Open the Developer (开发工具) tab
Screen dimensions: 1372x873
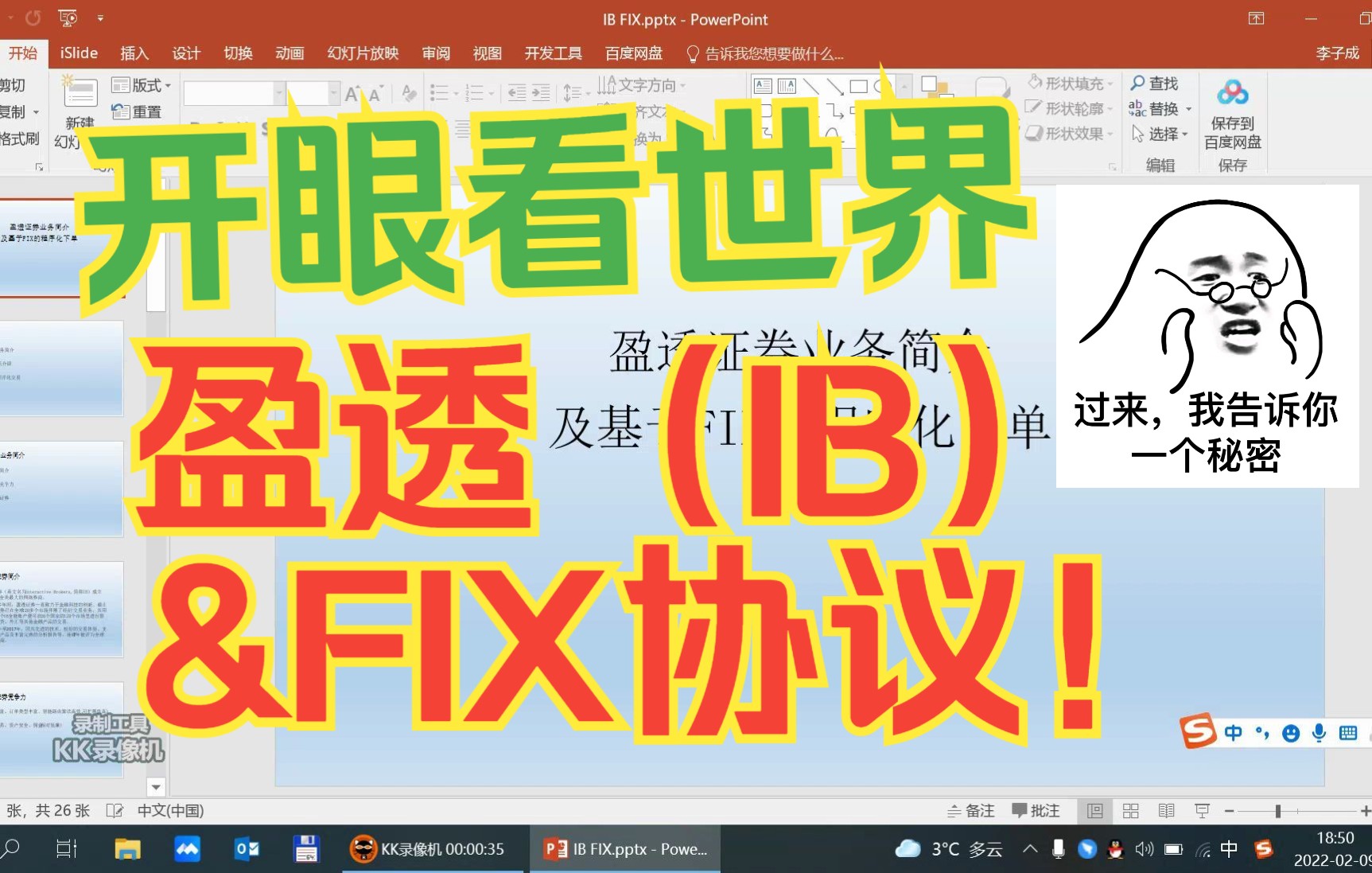[553, 53]
